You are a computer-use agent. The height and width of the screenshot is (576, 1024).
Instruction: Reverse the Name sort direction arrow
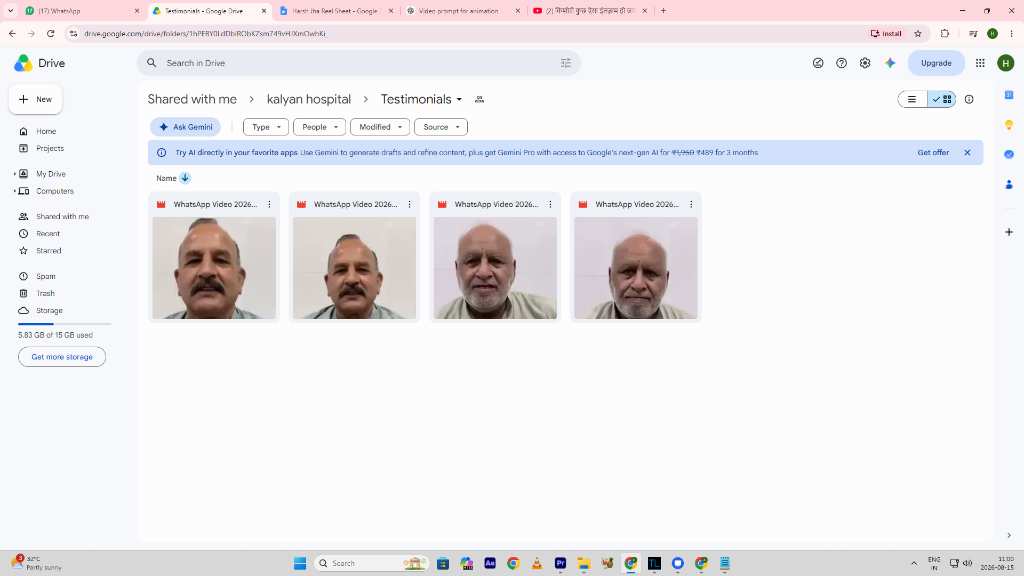coord(185,178)
